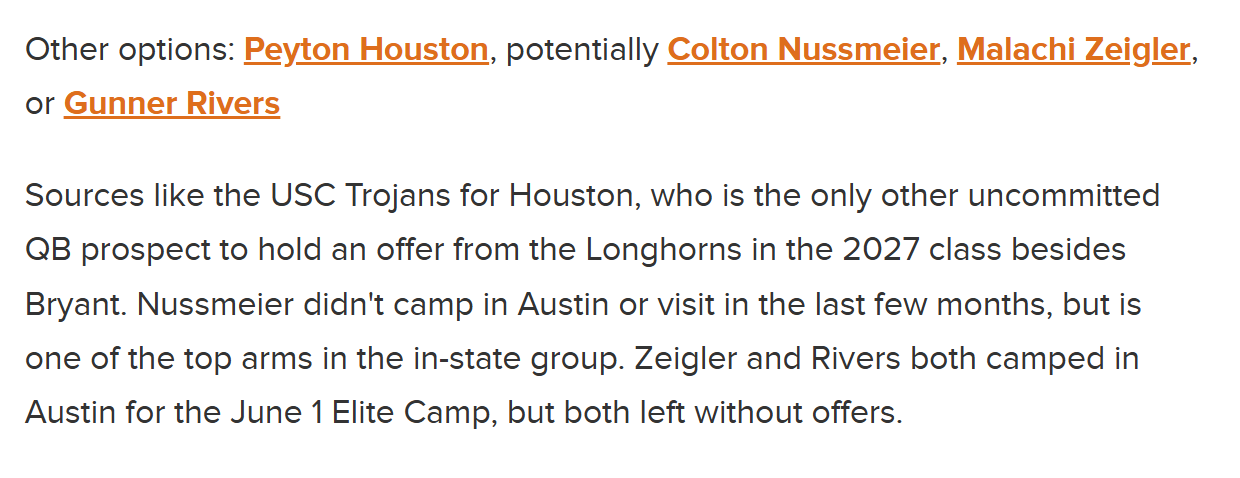Follow the Malachi Zeigler link
The height and width of the screenshot is (478, 1240).
click(1074, 50)
